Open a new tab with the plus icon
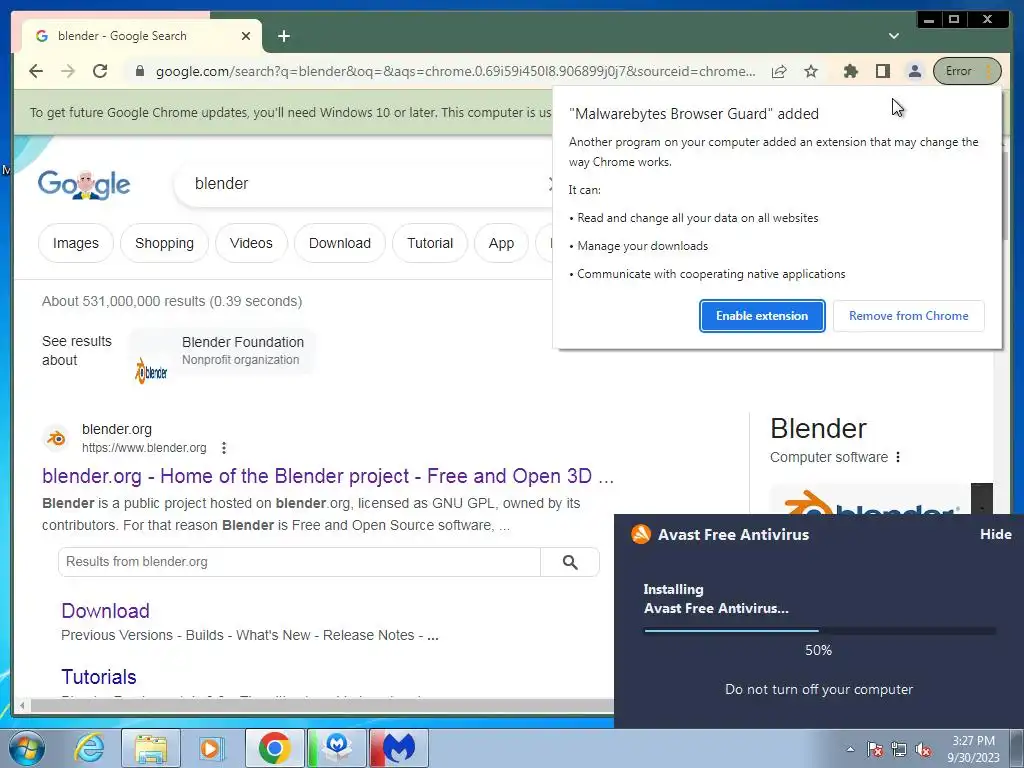Image resolution: width=1024 pixels, height=768 pixels. click(x=283, y=36)
